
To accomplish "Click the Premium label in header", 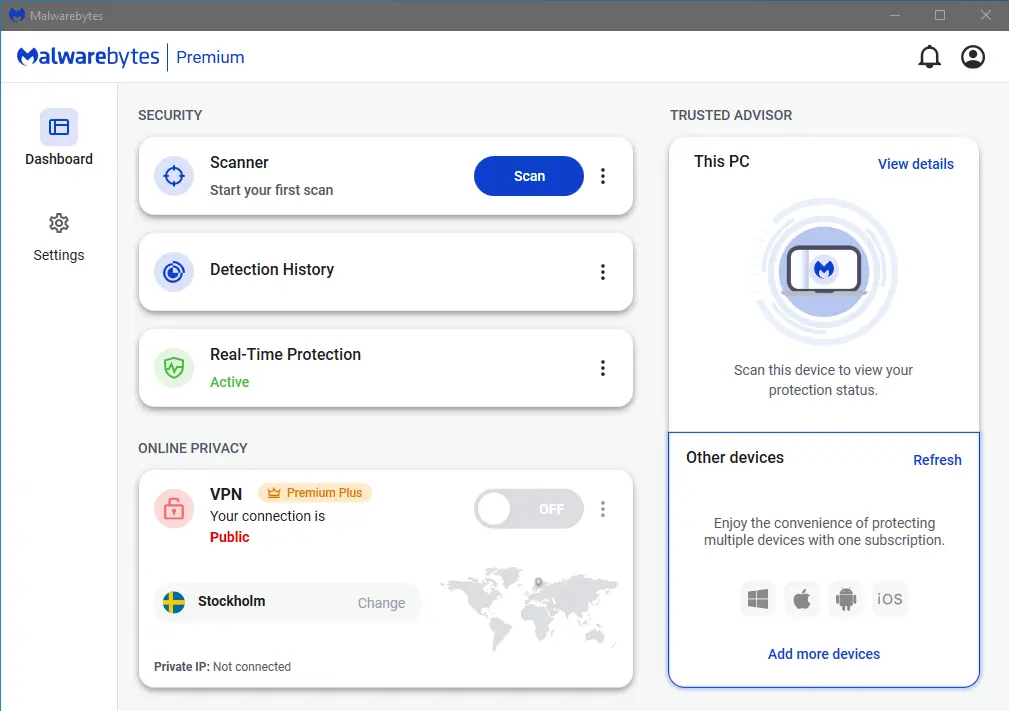I will 210,57.
